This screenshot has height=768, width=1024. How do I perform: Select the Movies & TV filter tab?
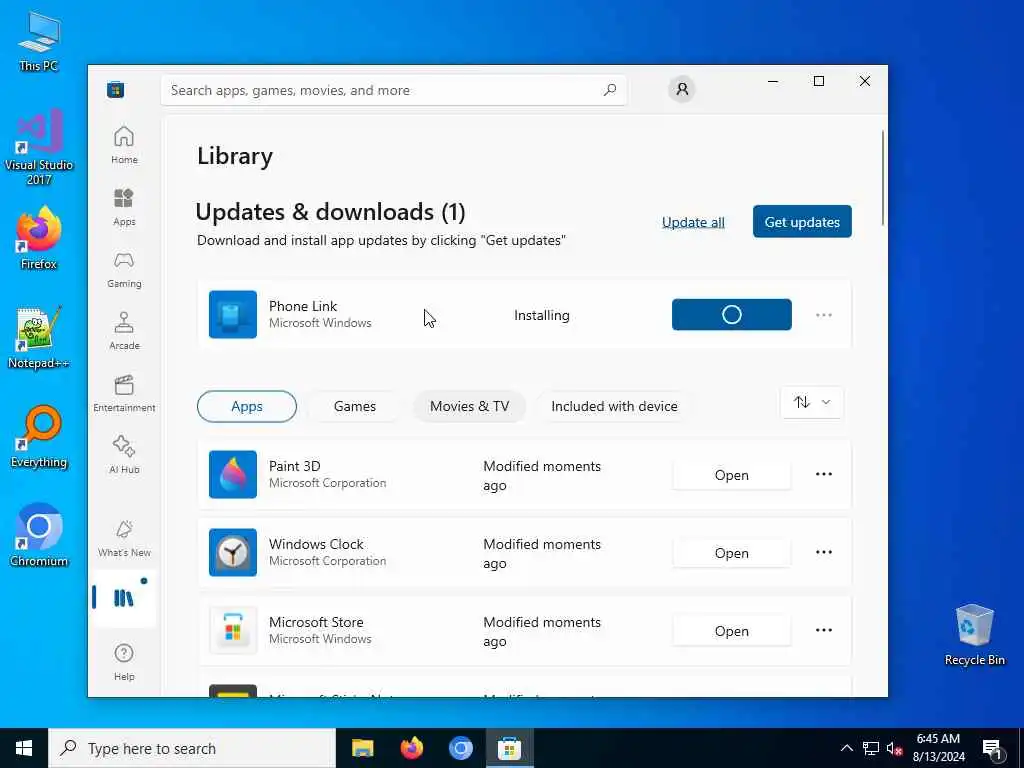coord(470,406)
